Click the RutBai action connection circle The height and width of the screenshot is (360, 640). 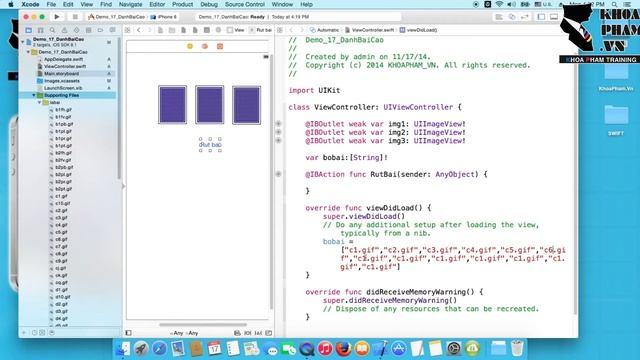pos(278,174)
